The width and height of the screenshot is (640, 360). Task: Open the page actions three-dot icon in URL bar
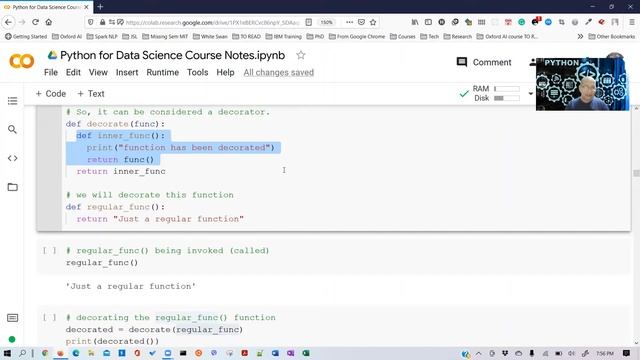click(349, 22)
